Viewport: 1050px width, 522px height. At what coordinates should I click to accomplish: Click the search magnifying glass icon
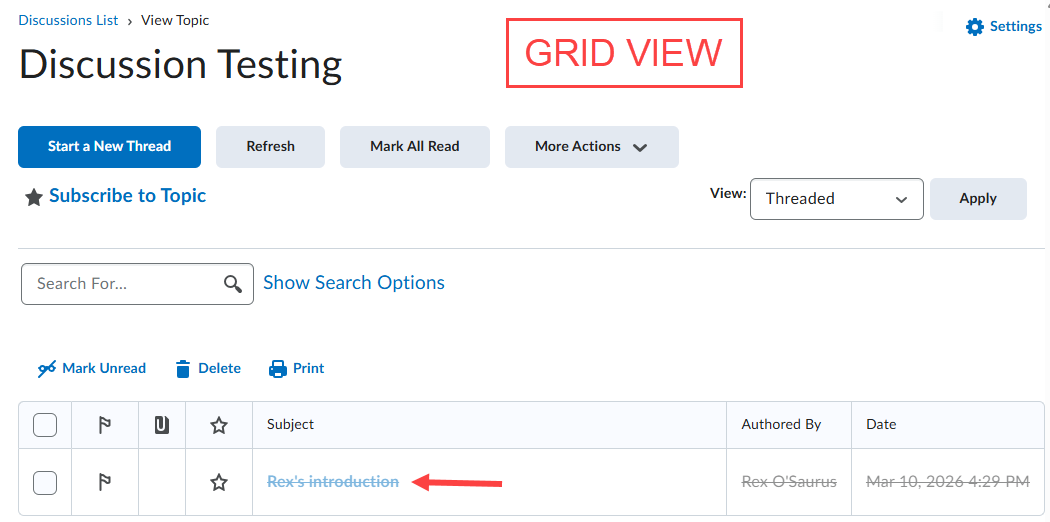click(233, 284)
